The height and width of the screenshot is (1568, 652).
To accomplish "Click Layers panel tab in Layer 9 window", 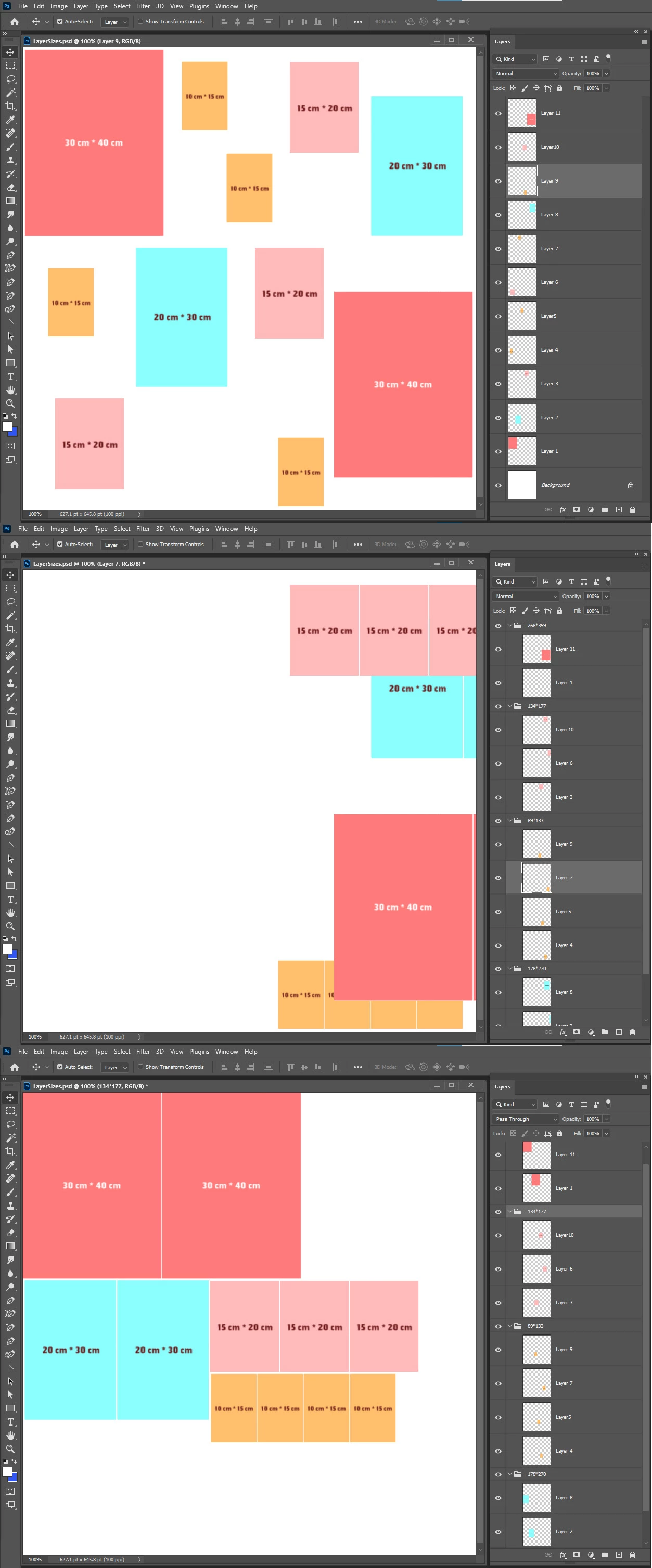I will 502,42.
